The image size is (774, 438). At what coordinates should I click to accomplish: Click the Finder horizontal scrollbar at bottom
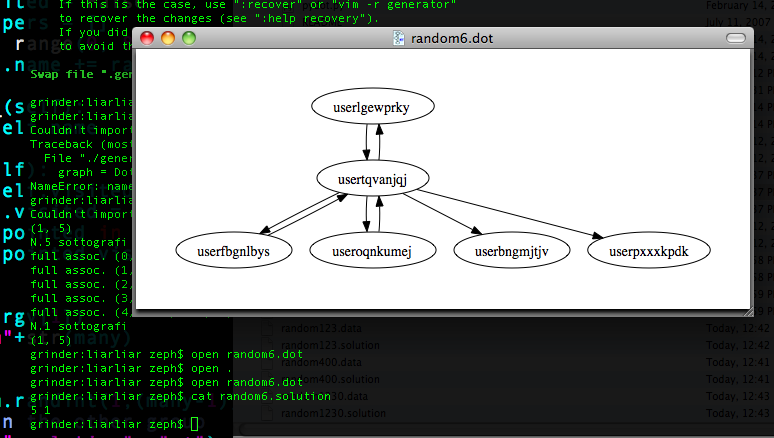500,431
